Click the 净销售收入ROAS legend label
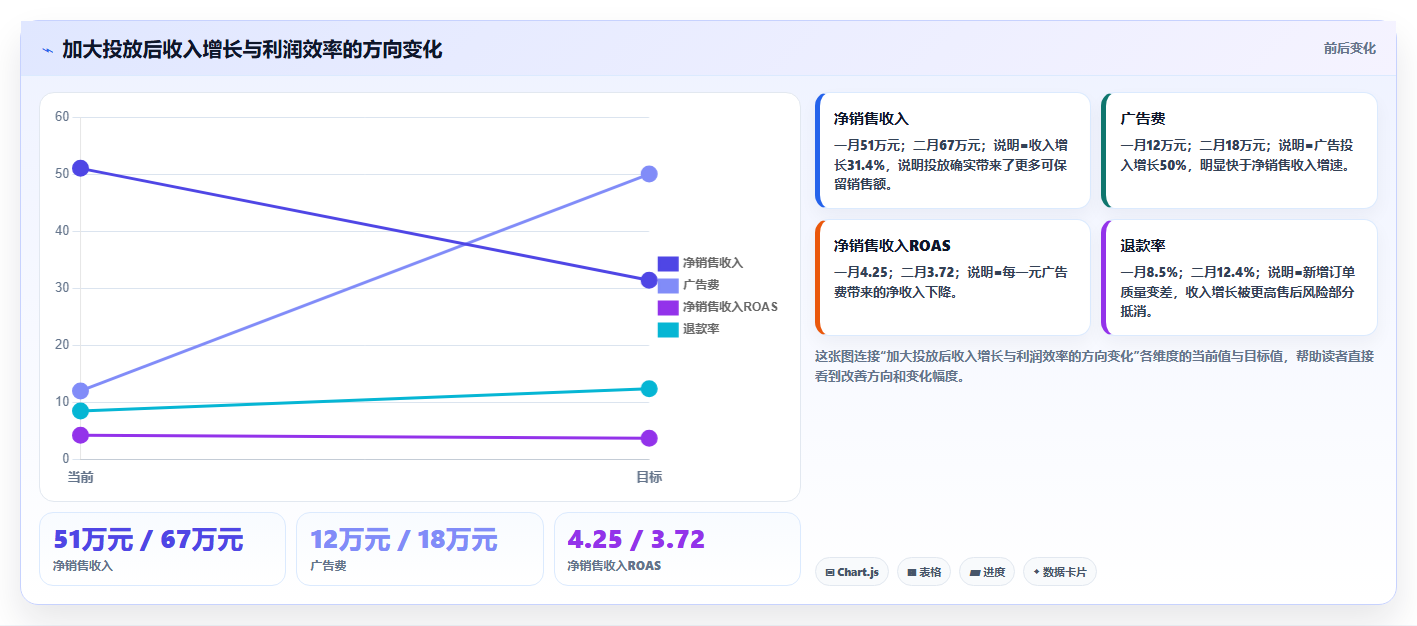Image resolution: width=1417 pixels, height=626 pixels. [x=730, y=307]
